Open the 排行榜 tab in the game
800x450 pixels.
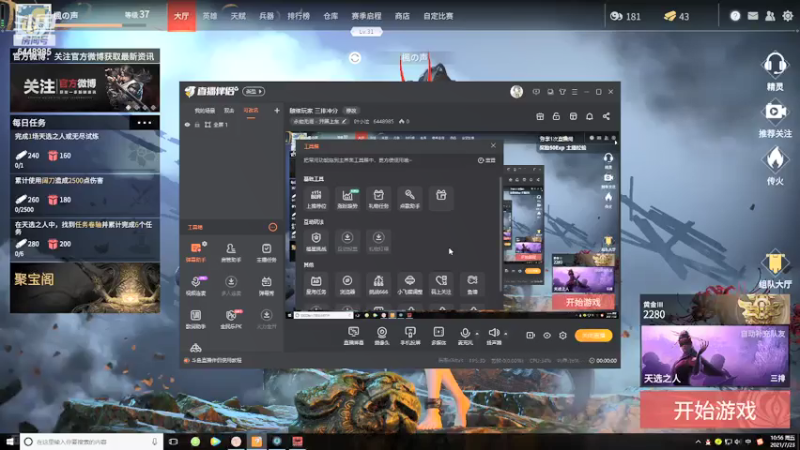[x=298, y=16]
